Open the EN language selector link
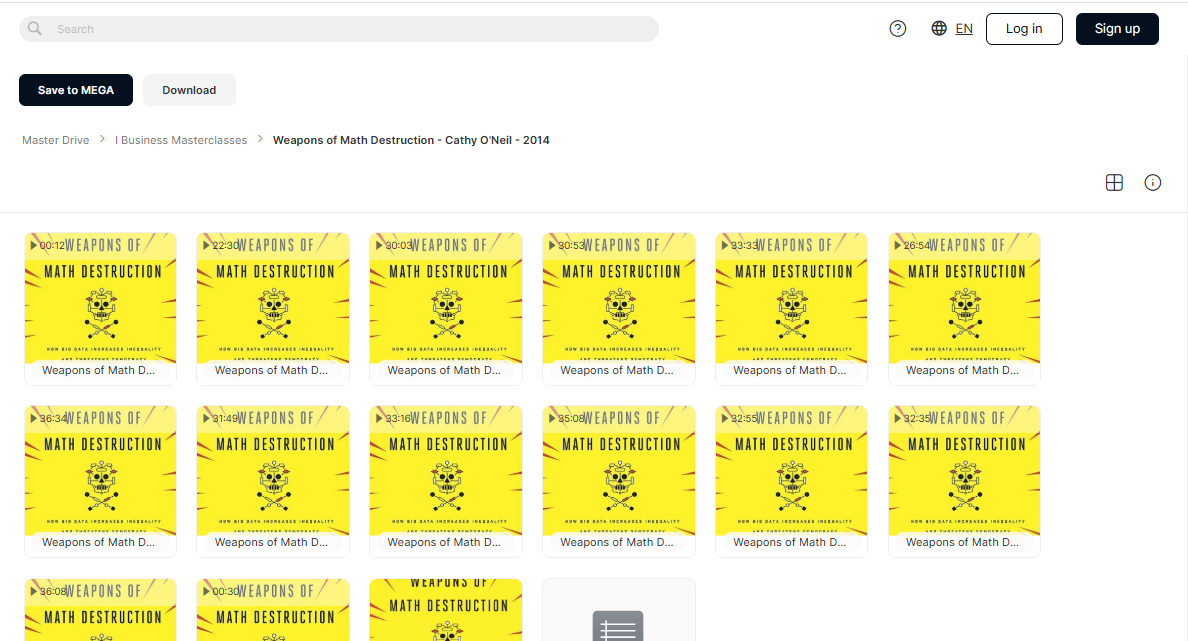 [964, 29]
